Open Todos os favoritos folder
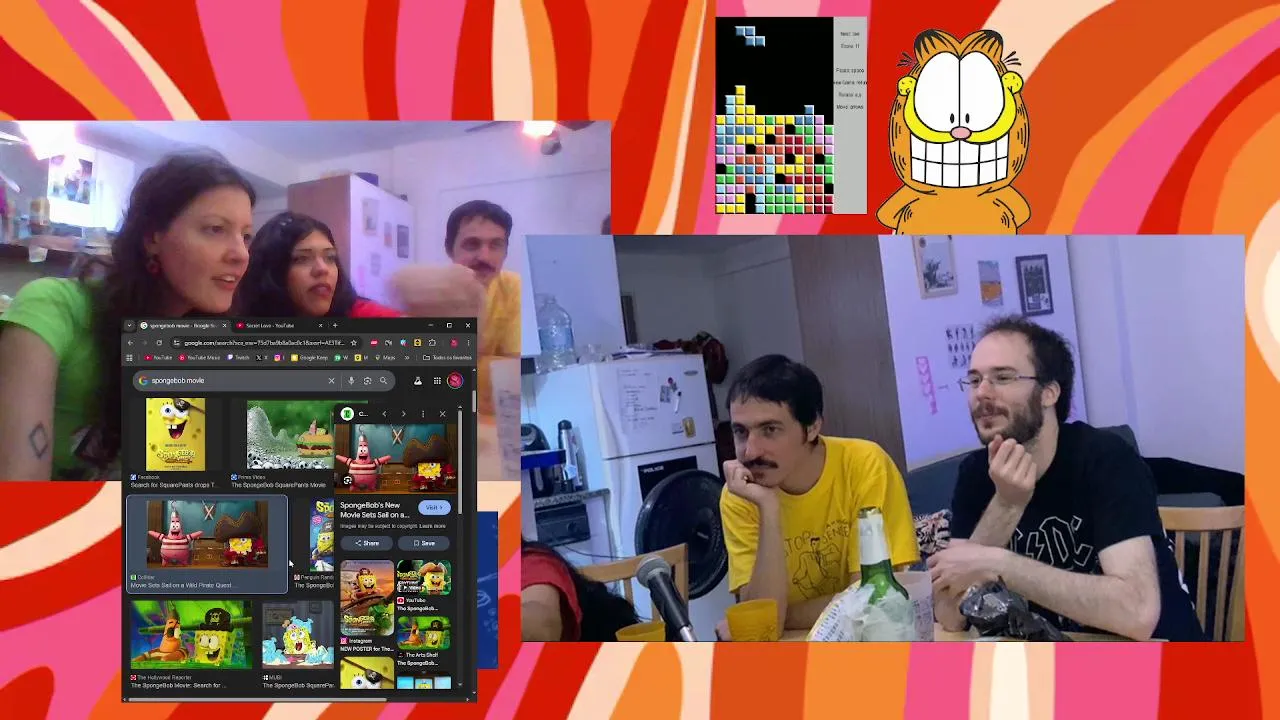This screenshot has width=1280, height=720. click(447, 358)
